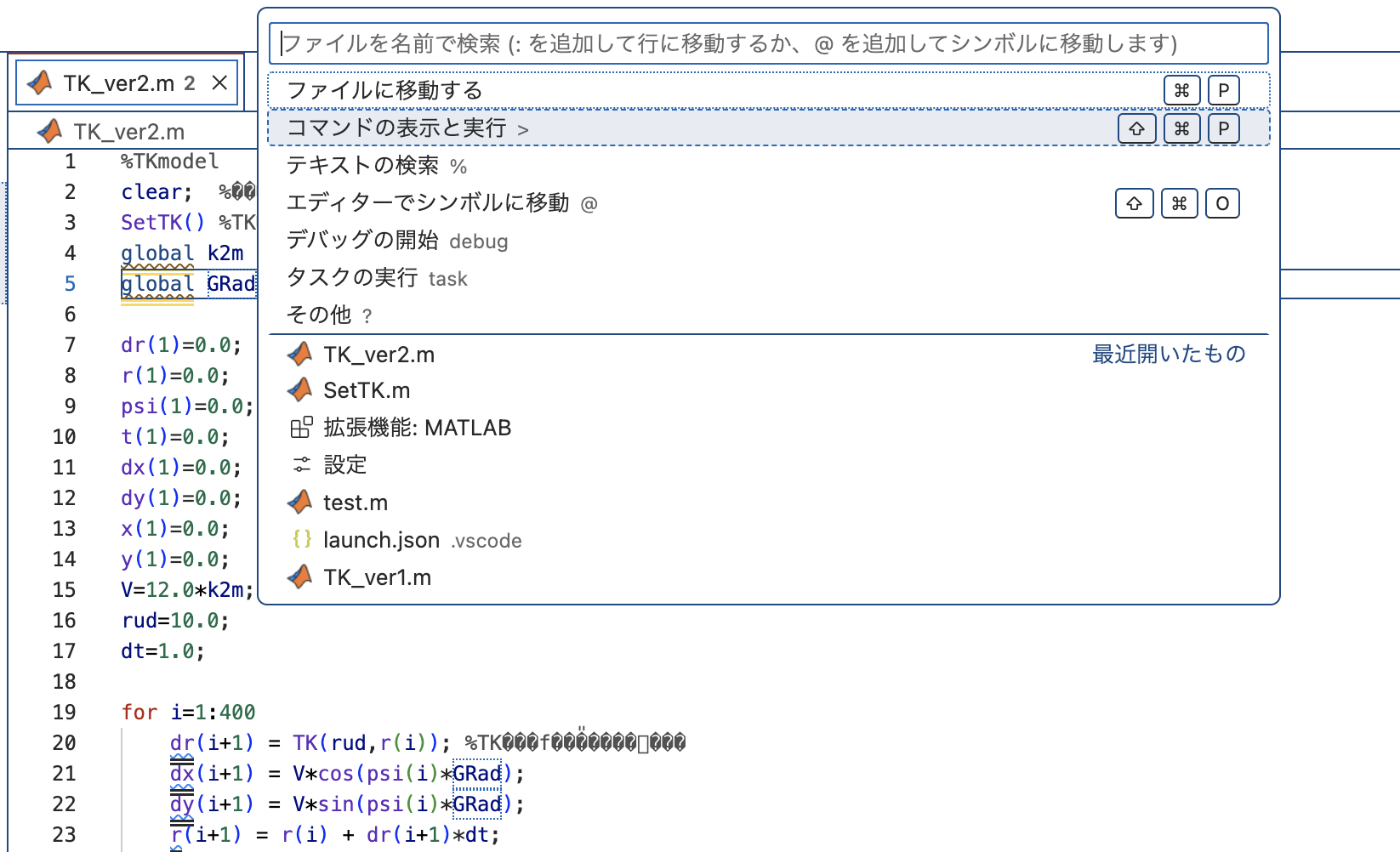Select the MATLAB icon beside test.m
1400x852 pixels.
(299, 502)
